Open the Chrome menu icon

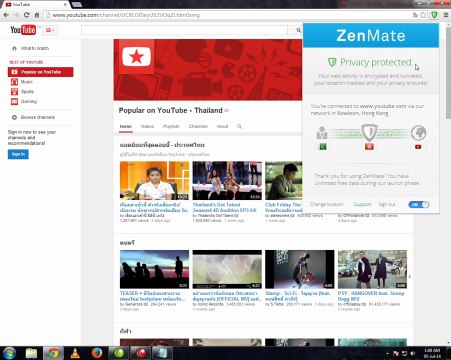[446, 15]
